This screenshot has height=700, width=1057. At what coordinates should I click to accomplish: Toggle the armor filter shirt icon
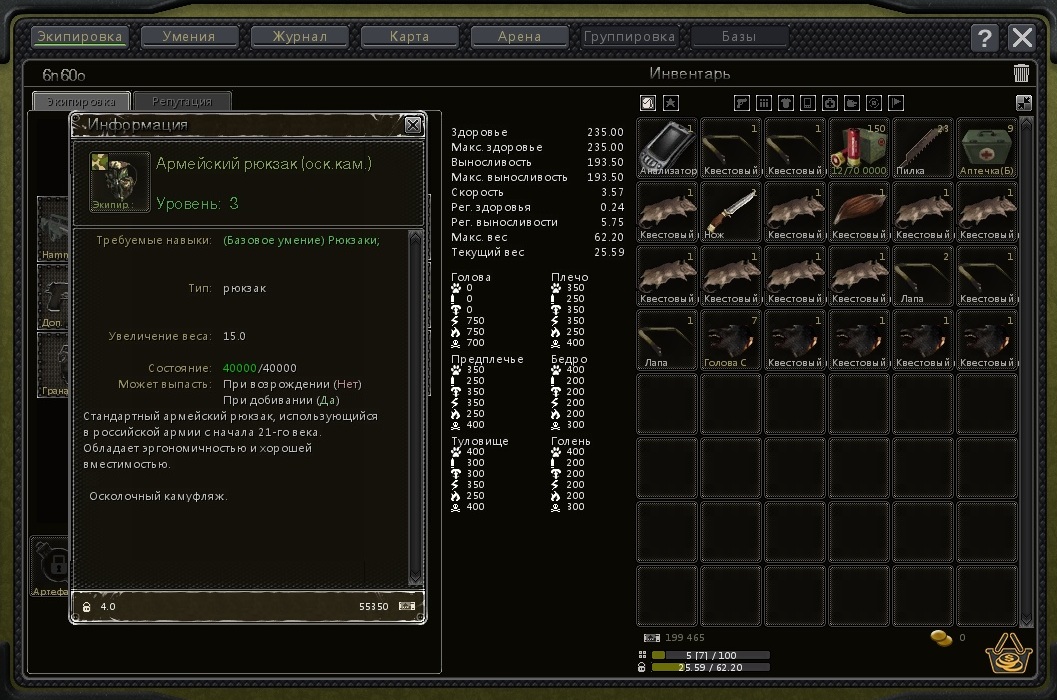tap(786, 102)
